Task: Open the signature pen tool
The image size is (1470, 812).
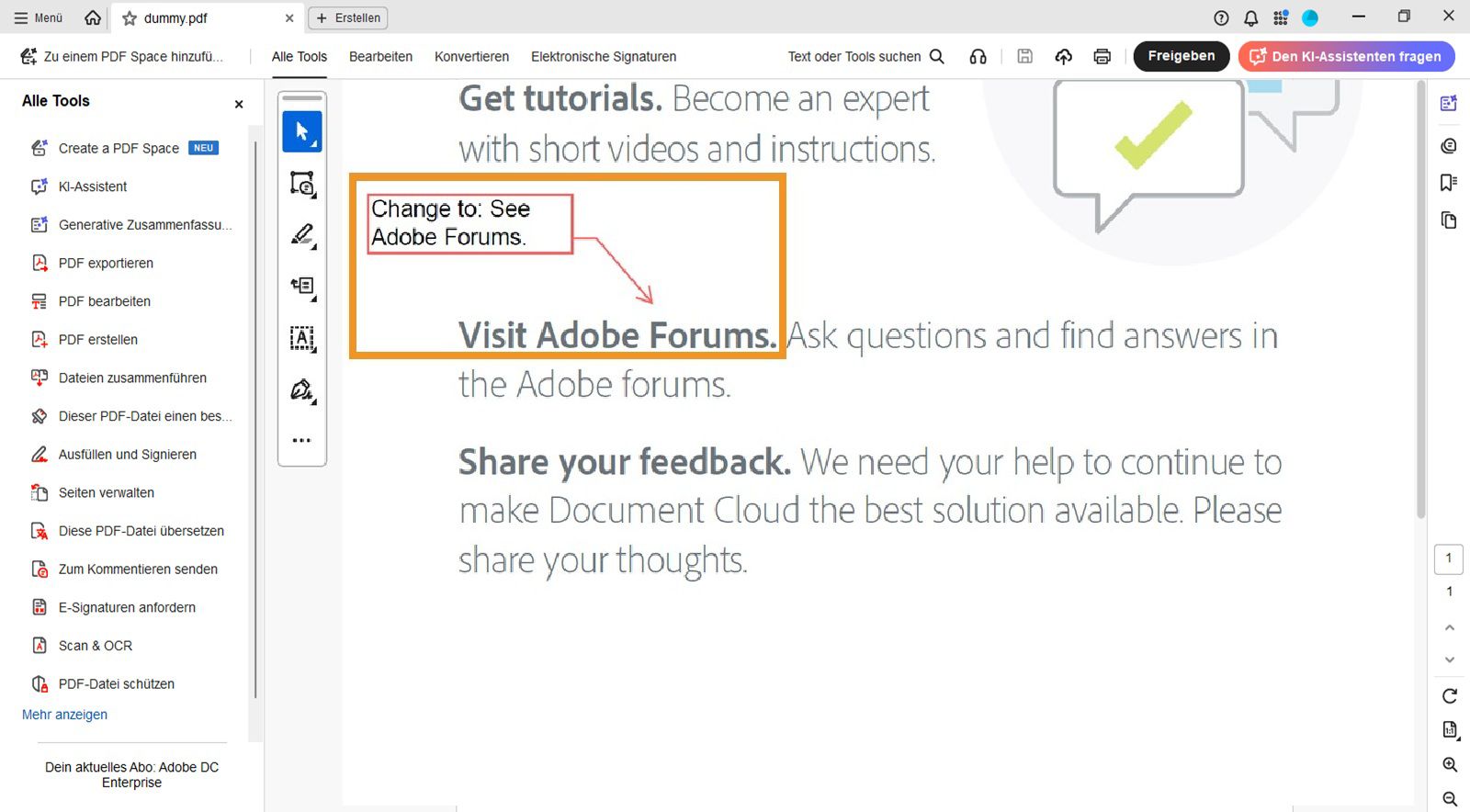Action: (x=302, y=389)
